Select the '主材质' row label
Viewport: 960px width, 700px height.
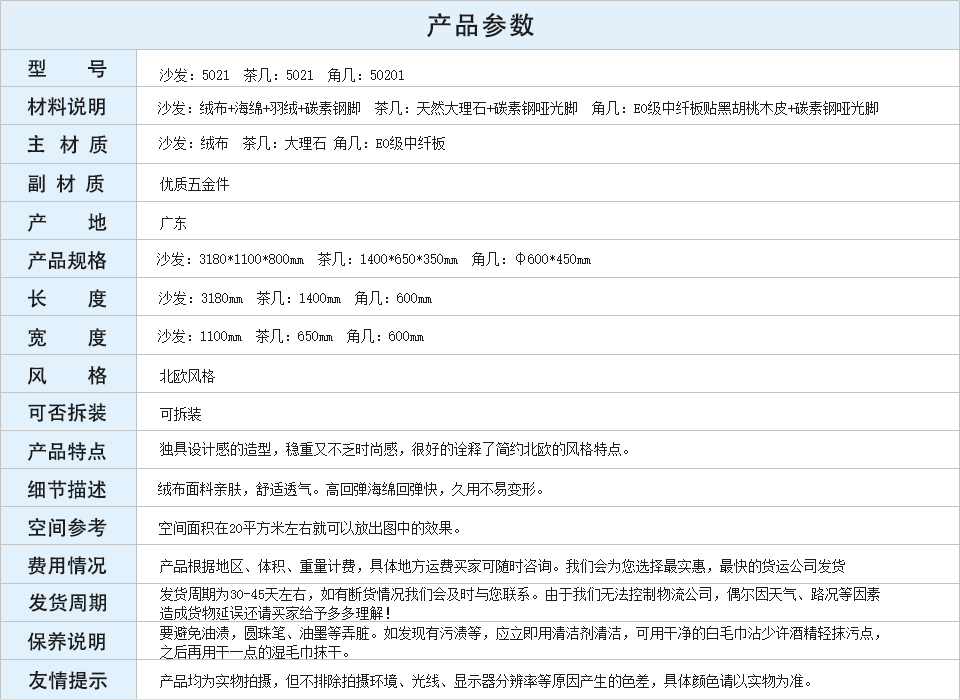click(67, 145)
